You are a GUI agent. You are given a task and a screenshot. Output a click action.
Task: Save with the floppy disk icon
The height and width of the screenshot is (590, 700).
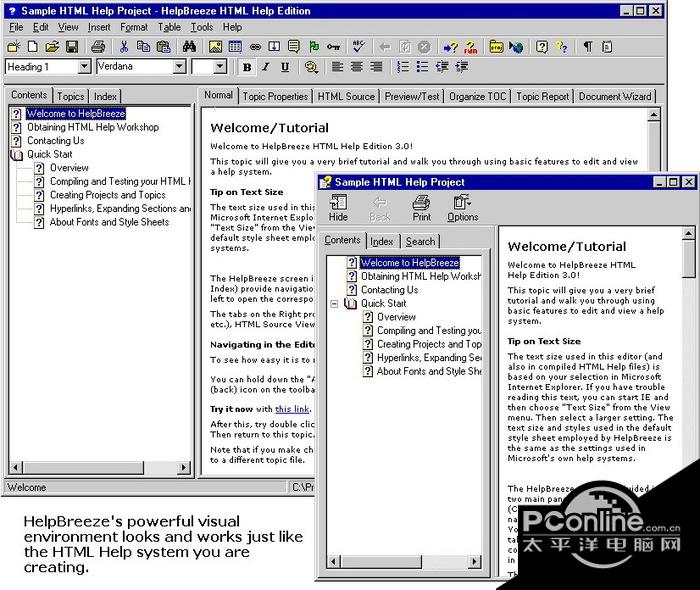coord(72,46)
